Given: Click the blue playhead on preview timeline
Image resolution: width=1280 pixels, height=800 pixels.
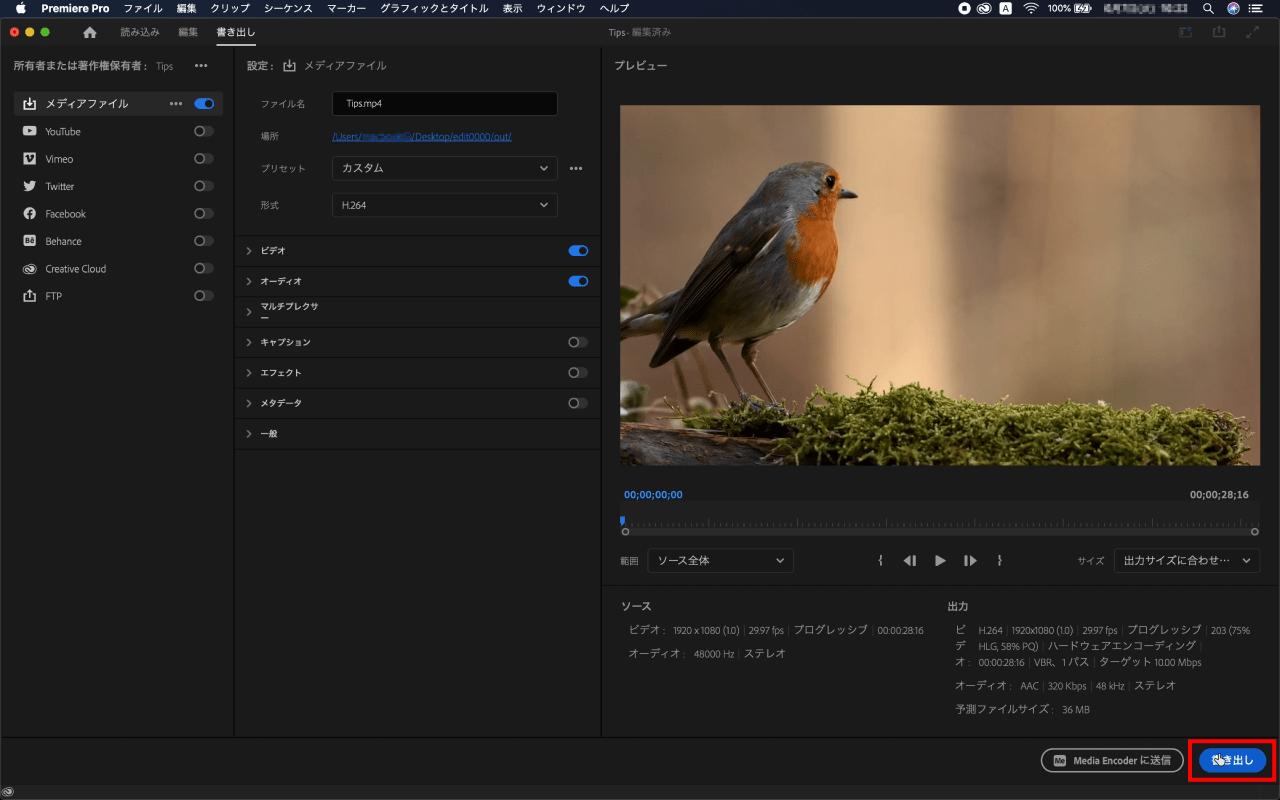Looking at the screenshot, I should click(622, 520).
